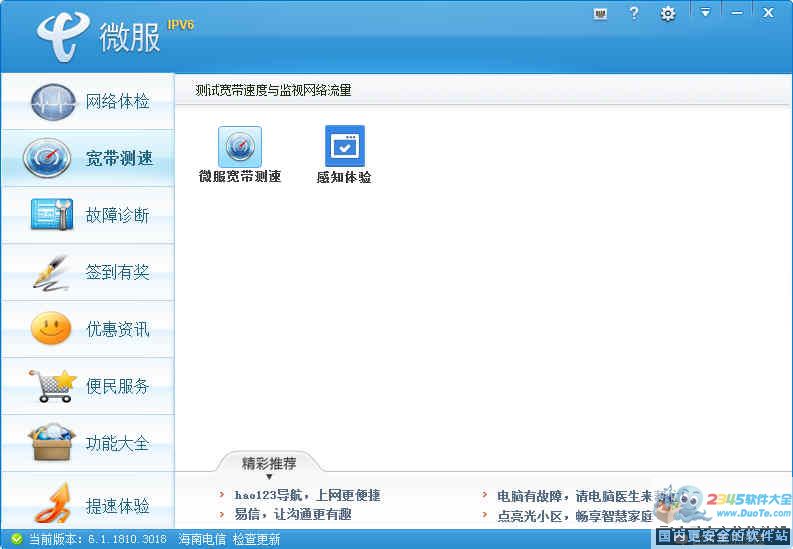Switch to 便民服务 section
Image resolution: width=793 pixels, height=549 pixels.
click(87, 386)
